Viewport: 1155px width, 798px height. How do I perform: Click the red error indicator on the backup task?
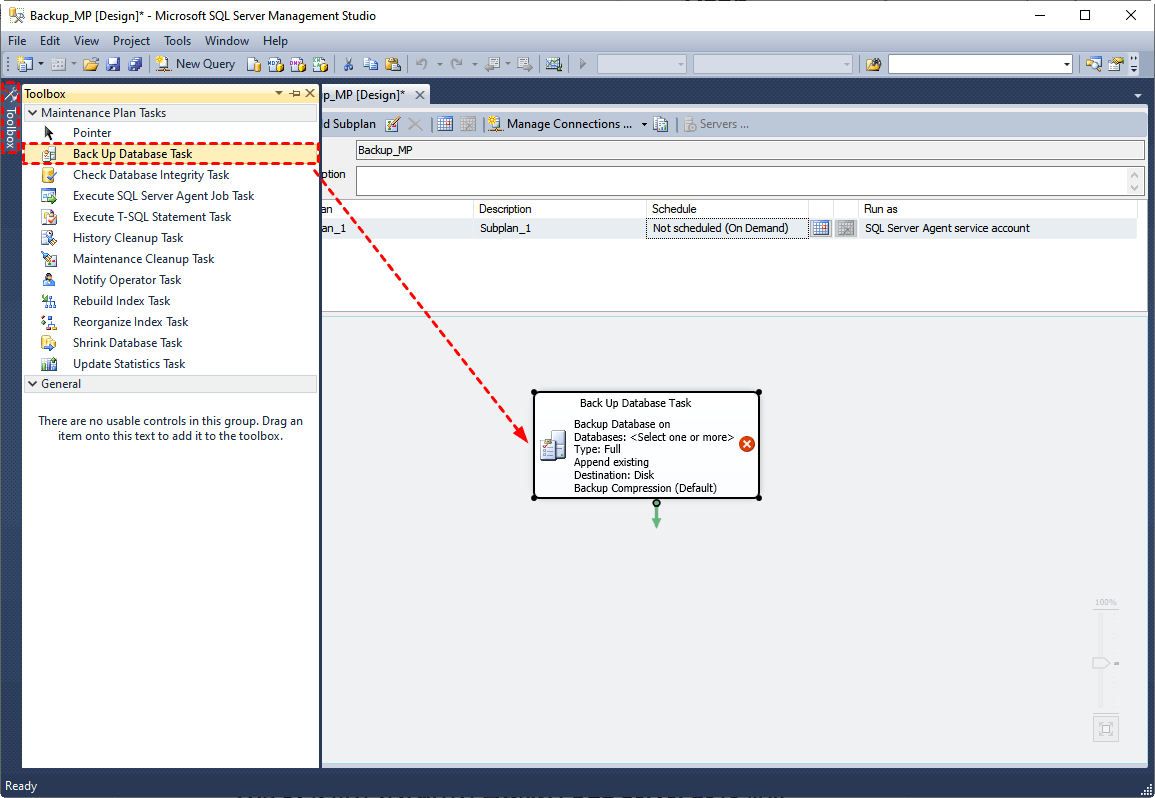click(x=746, y=443)
